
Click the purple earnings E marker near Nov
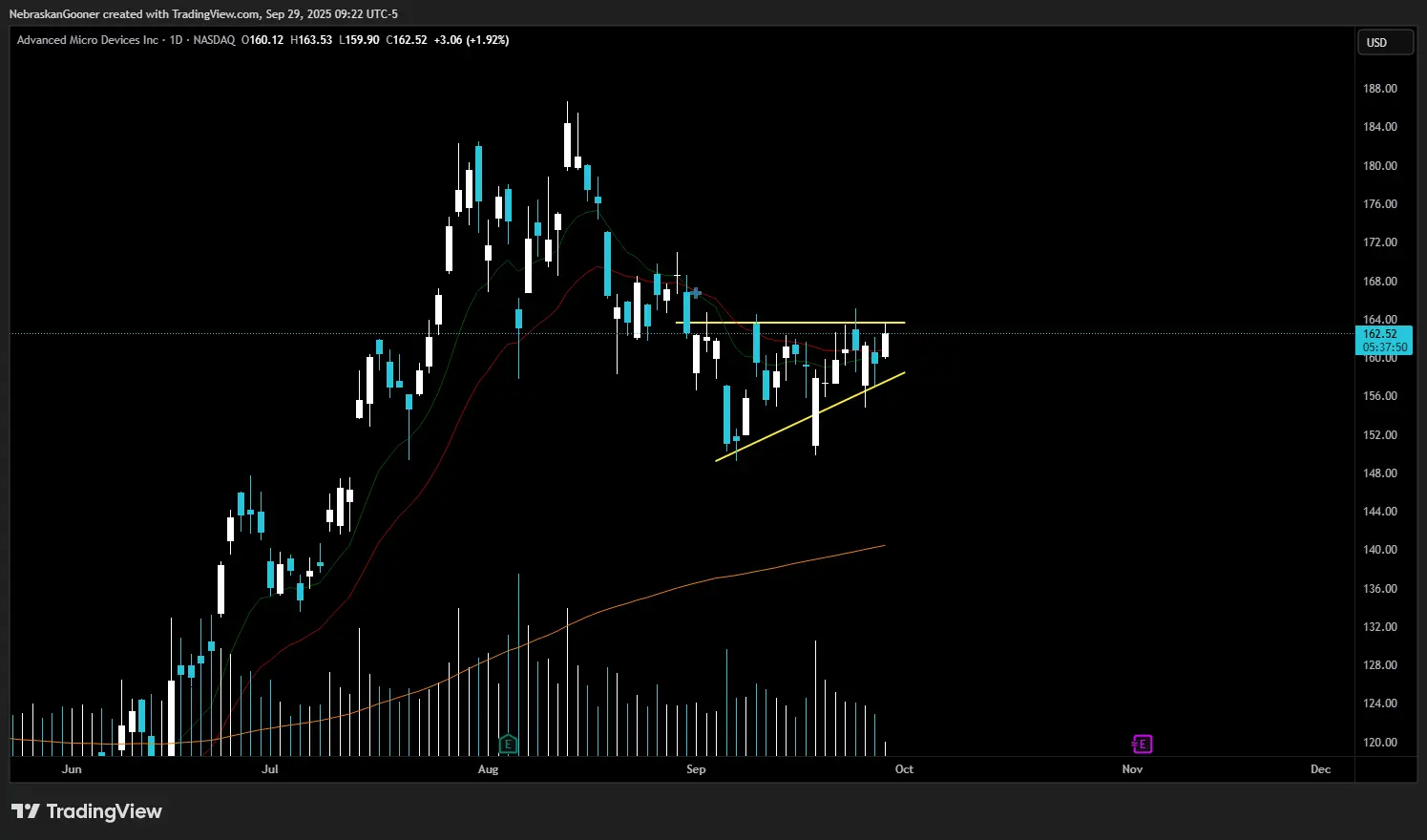point(1142,744)
